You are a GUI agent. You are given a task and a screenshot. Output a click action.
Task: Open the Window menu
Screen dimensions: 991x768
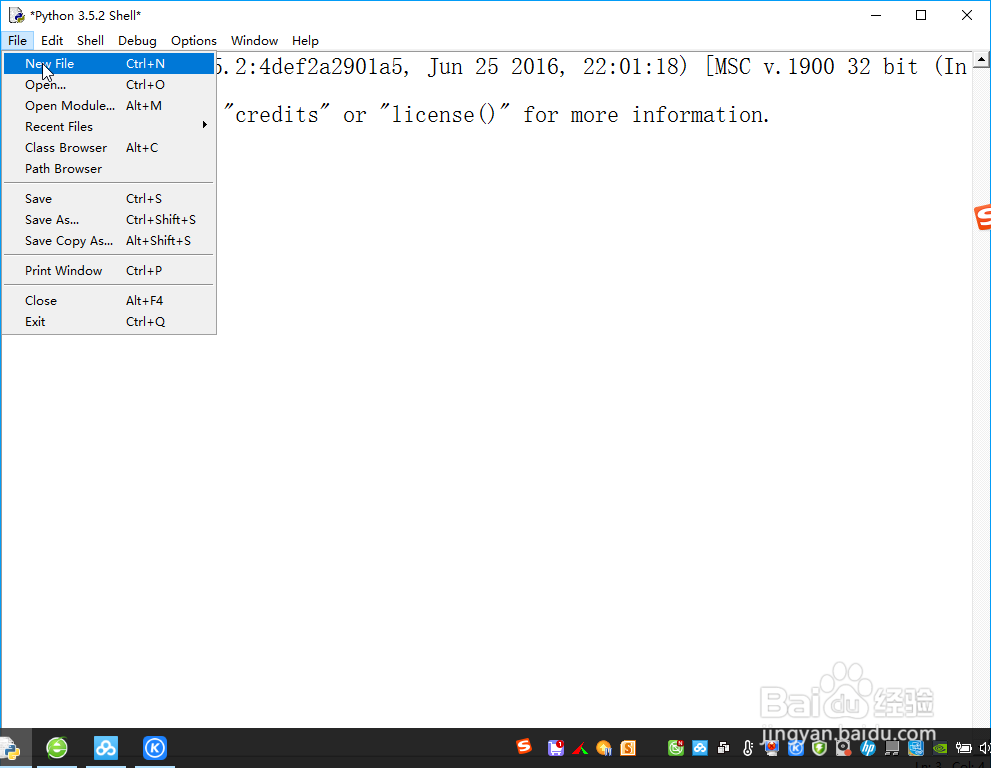point(254,40)
